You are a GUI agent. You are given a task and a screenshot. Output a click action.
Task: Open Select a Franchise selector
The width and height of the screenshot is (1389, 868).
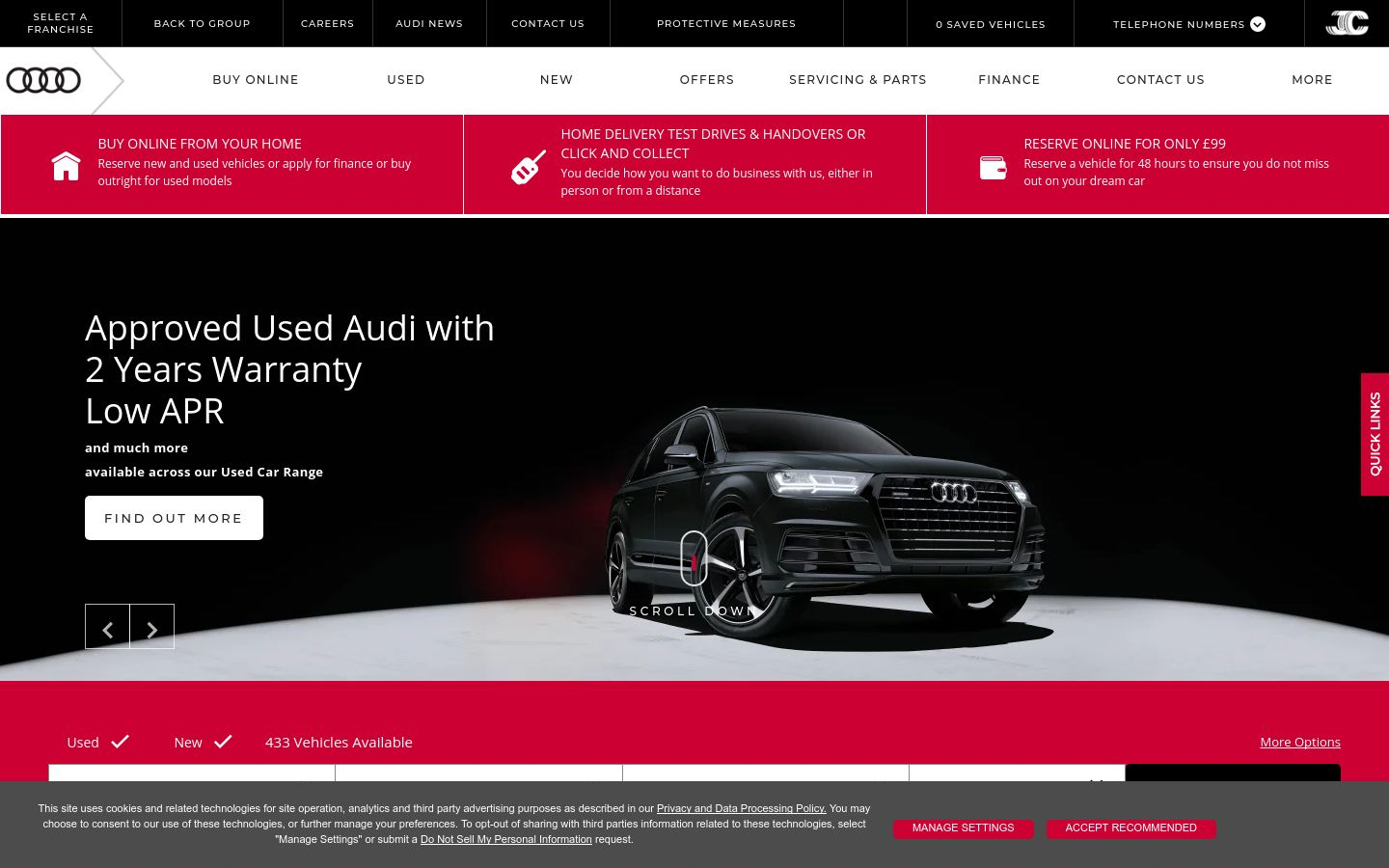[61, 23]
